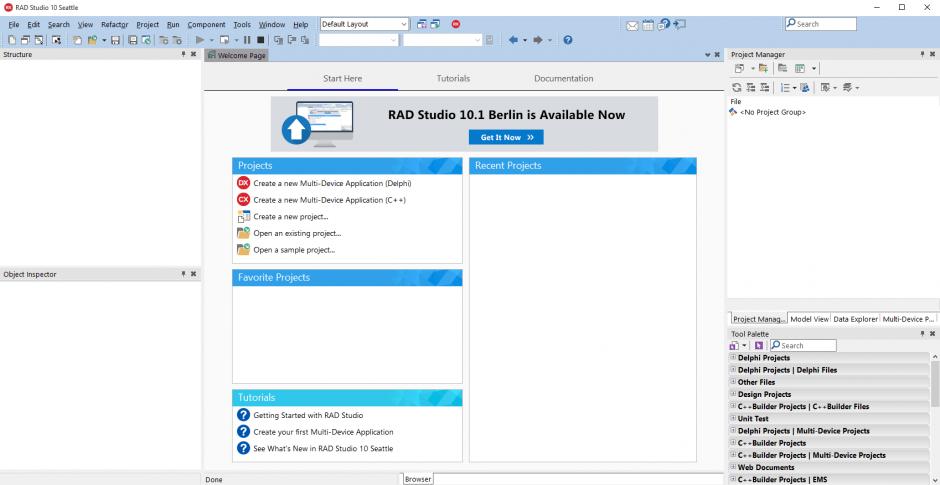Viewport: 940px width, 485px height.
Task: Open the Window menu
Action: pos(272,25)
